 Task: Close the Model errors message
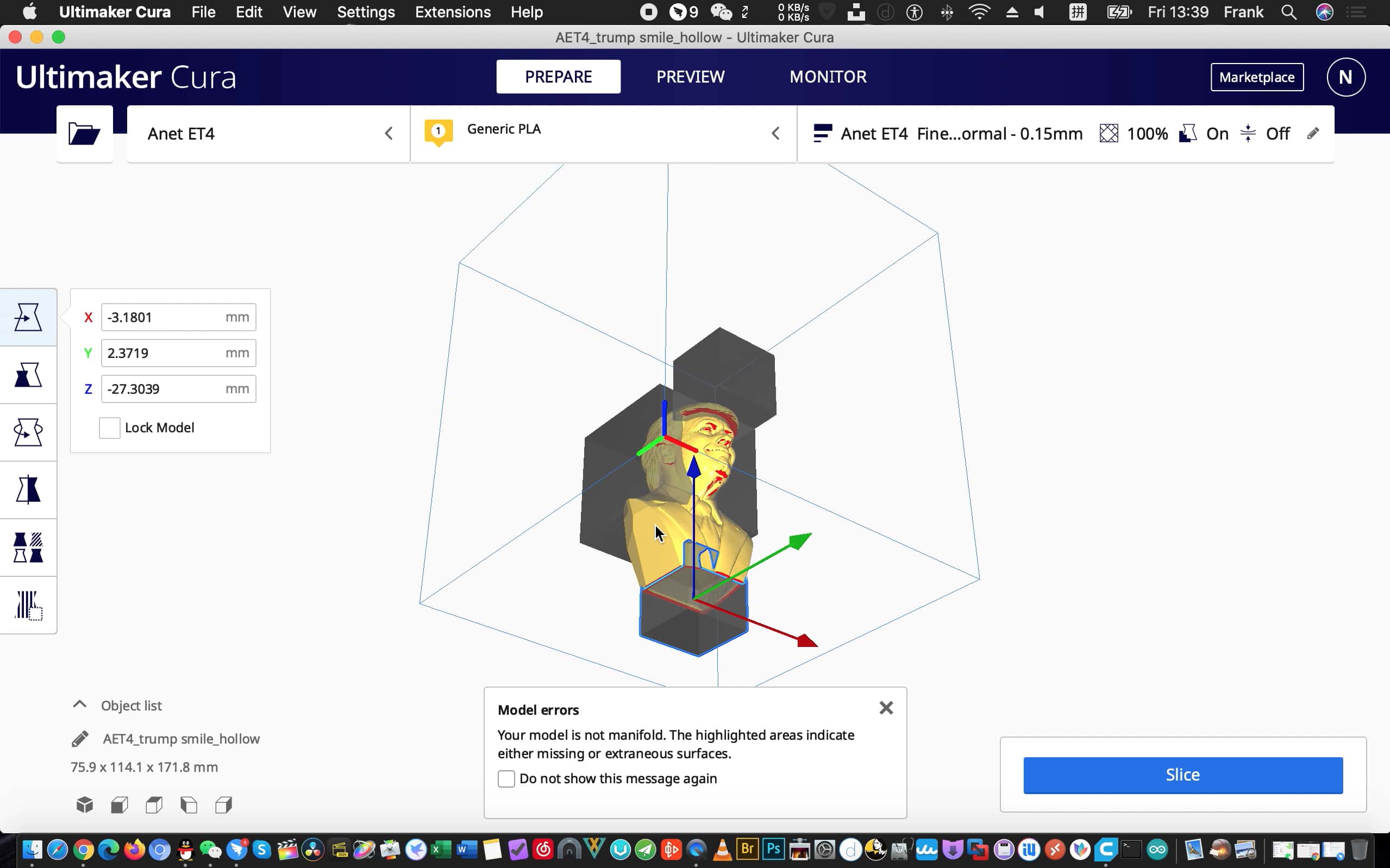pyautogui.click(x=886, y=708)
